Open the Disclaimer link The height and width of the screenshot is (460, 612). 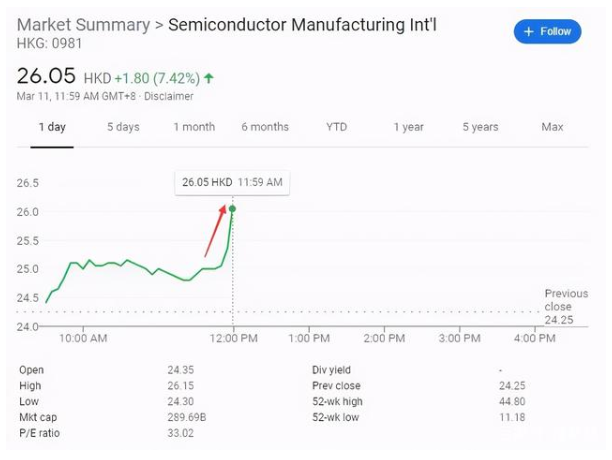tap(168, 97)
